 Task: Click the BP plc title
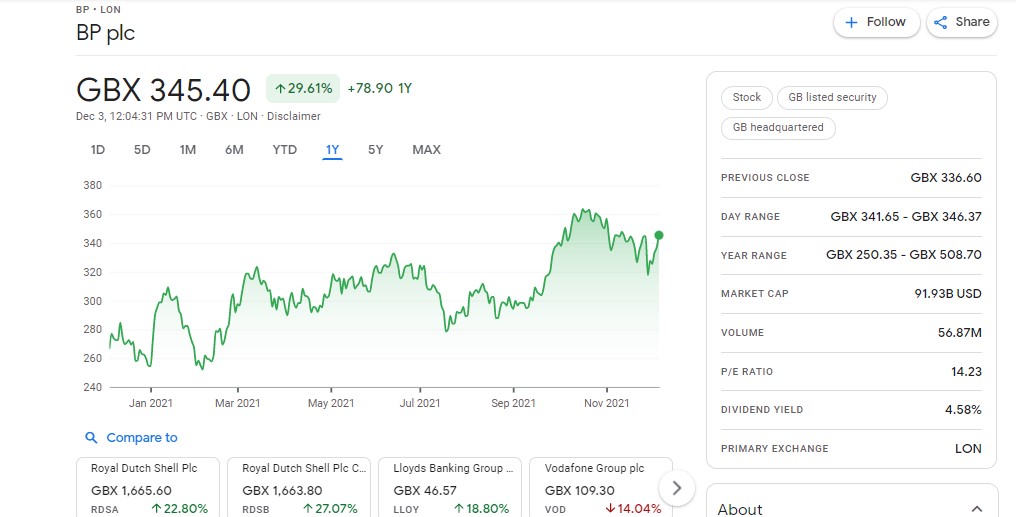(106, 32)
